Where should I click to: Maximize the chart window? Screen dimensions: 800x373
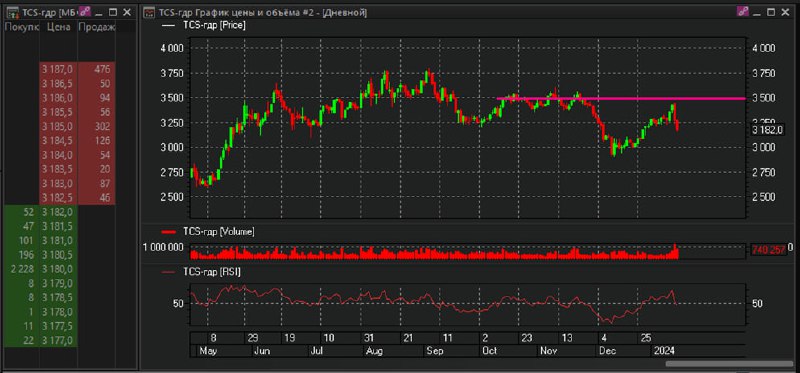pyautogui.click(x=771, y=12)
